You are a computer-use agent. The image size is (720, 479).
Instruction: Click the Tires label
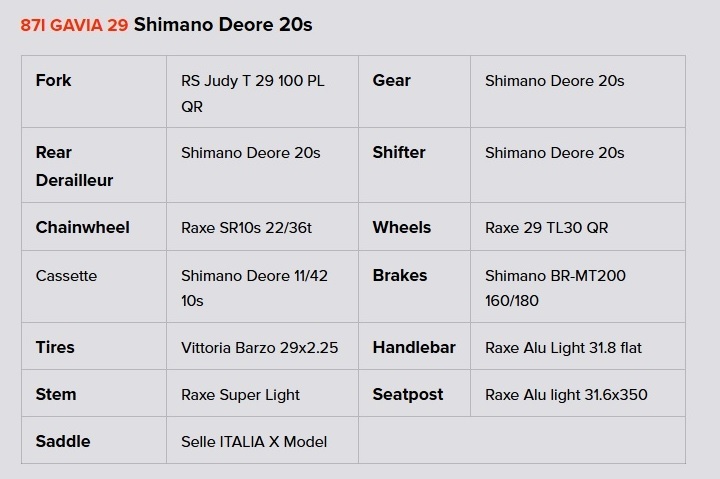tap(55, 347)
